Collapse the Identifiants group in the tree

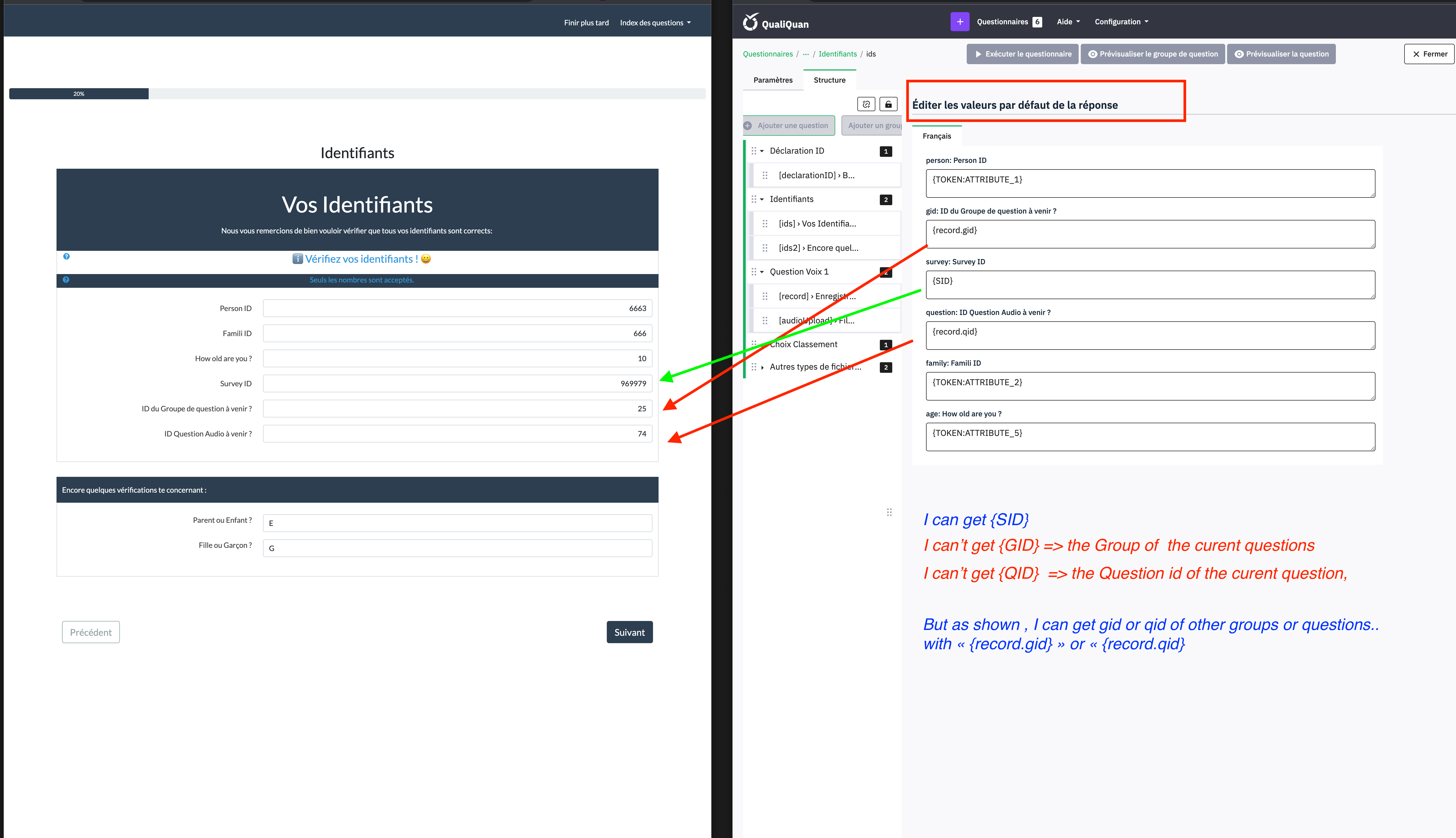[762, 200]
